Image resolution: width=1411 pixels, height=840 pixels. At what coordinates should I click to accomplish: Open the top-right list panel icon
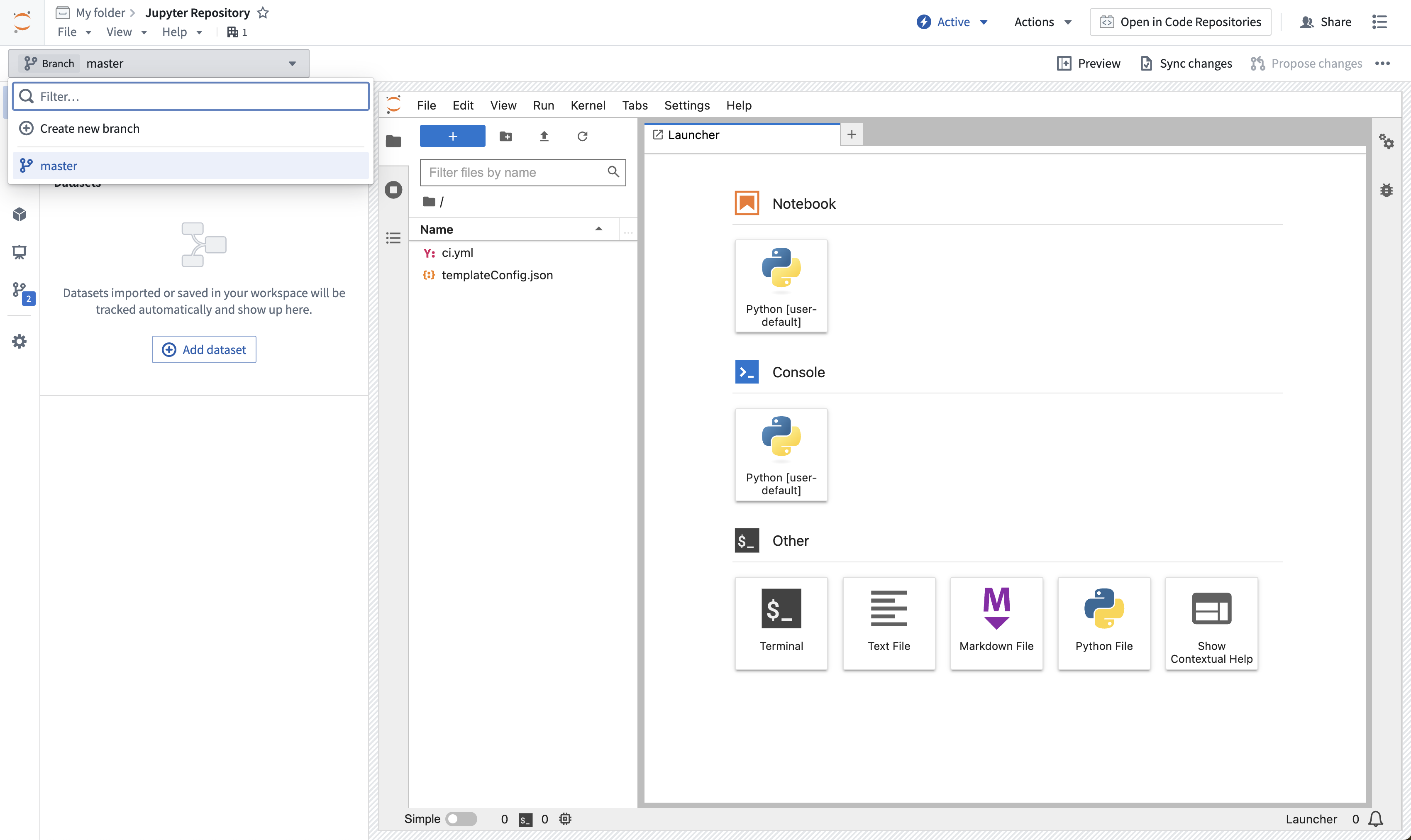tap(1379, 22)
